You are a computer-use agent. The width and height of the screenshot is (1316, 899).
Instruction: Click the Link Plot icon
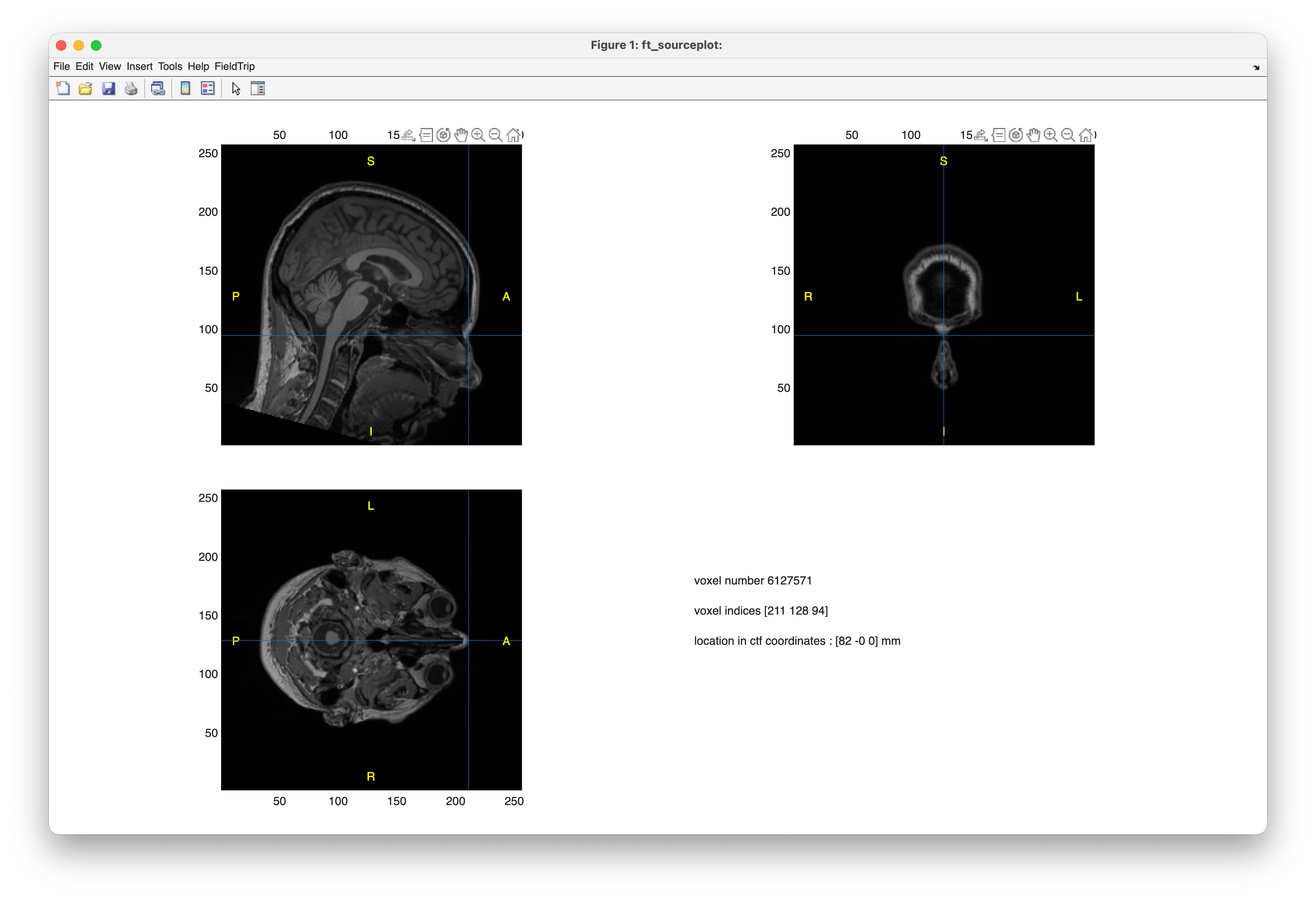coord(158,89)
